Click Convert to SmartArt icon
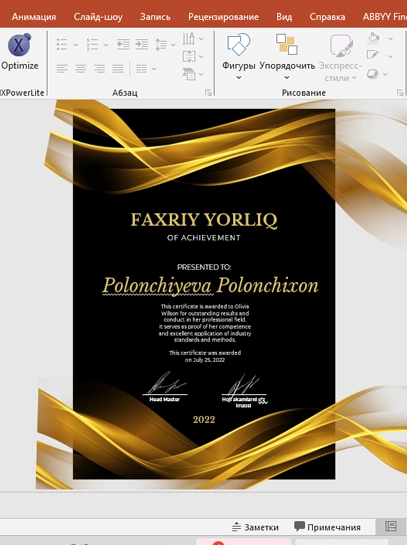 tap(189, 74)
